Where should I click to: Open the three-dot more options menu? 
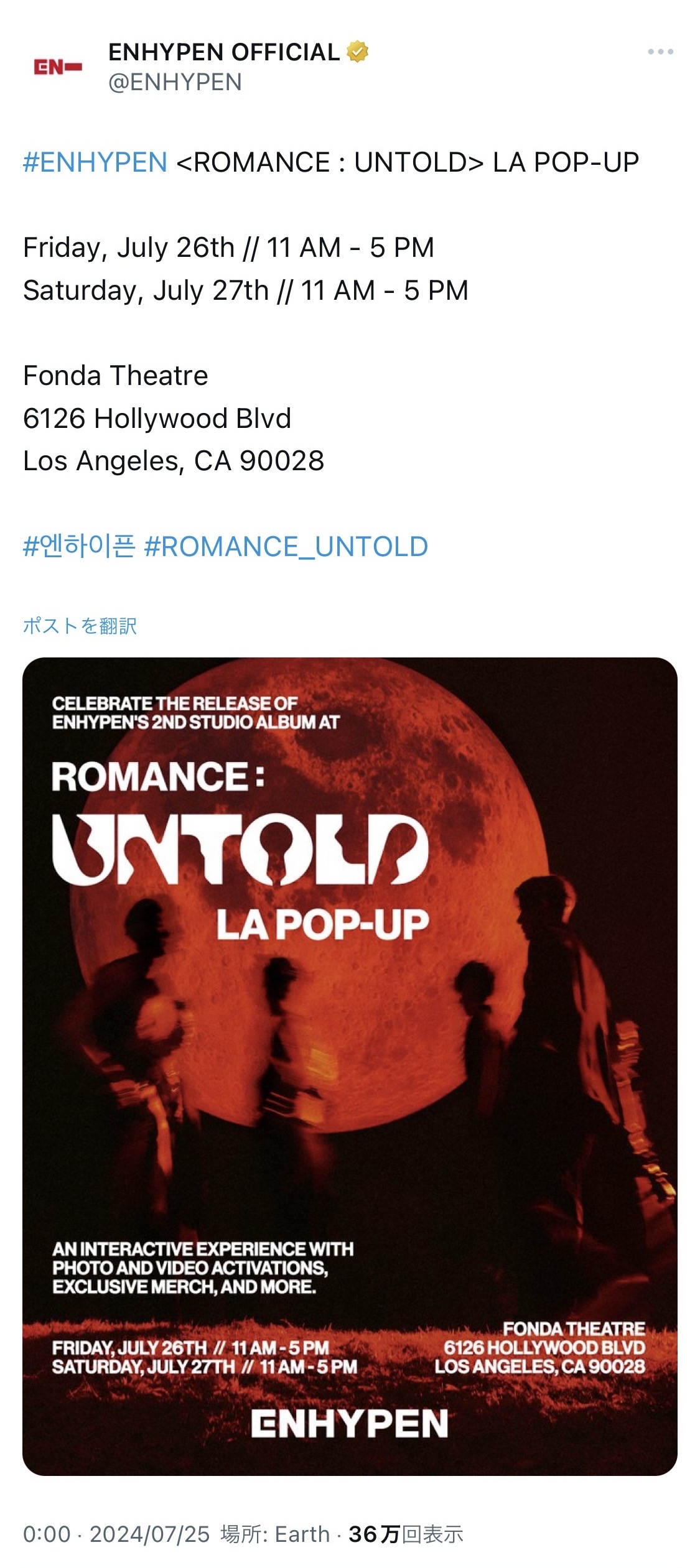point(660,52)
